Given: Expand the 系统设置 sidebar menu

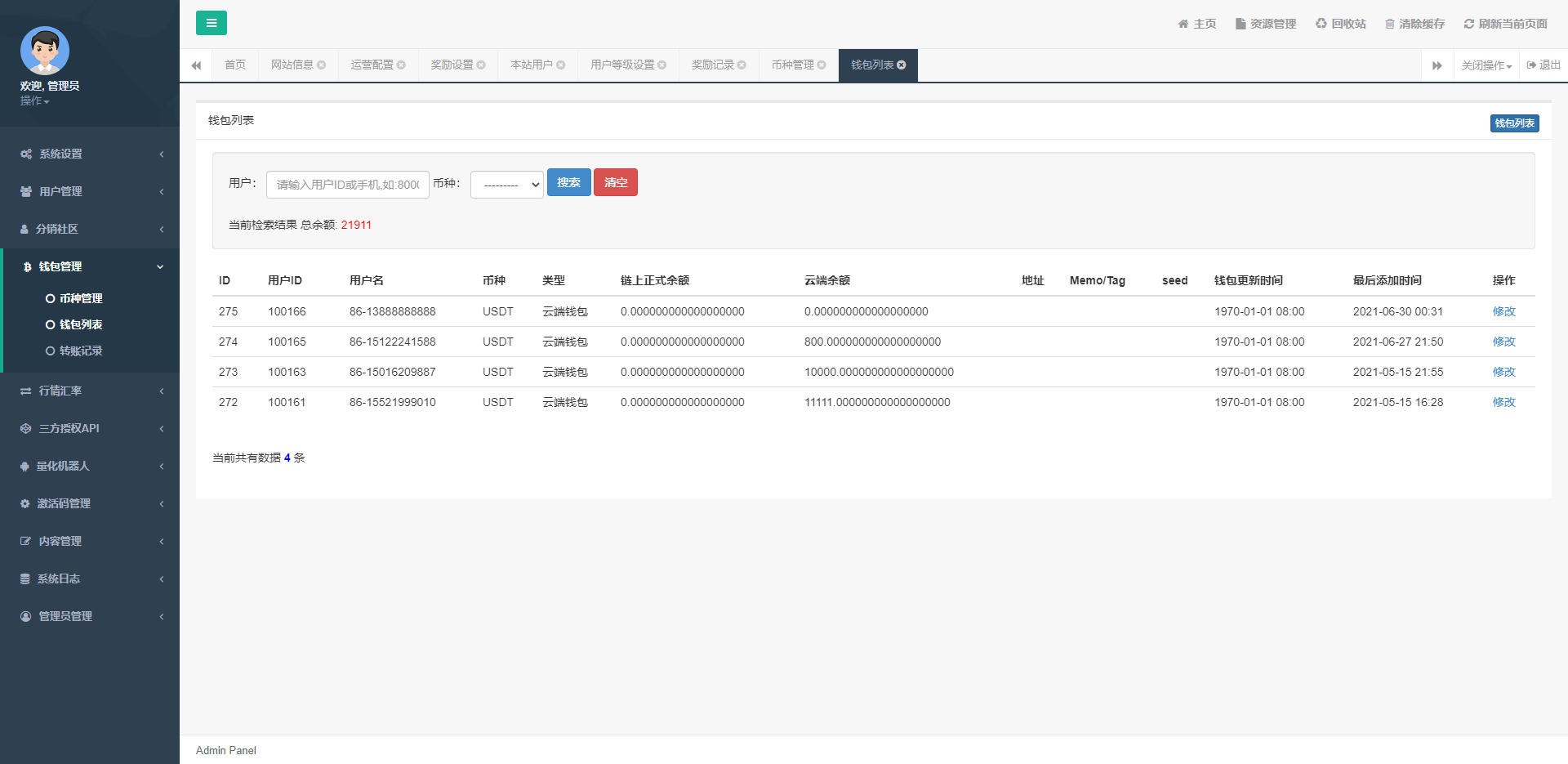Looking at the screenshot, I should (90, 154).
